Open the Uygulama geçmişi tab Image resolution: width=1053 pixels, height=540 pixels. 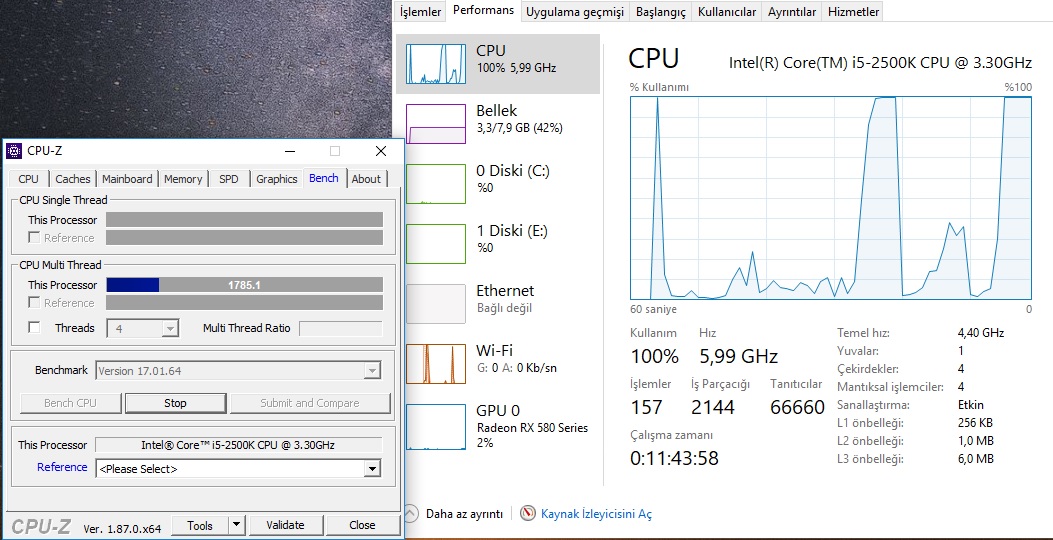coord(575,12)
